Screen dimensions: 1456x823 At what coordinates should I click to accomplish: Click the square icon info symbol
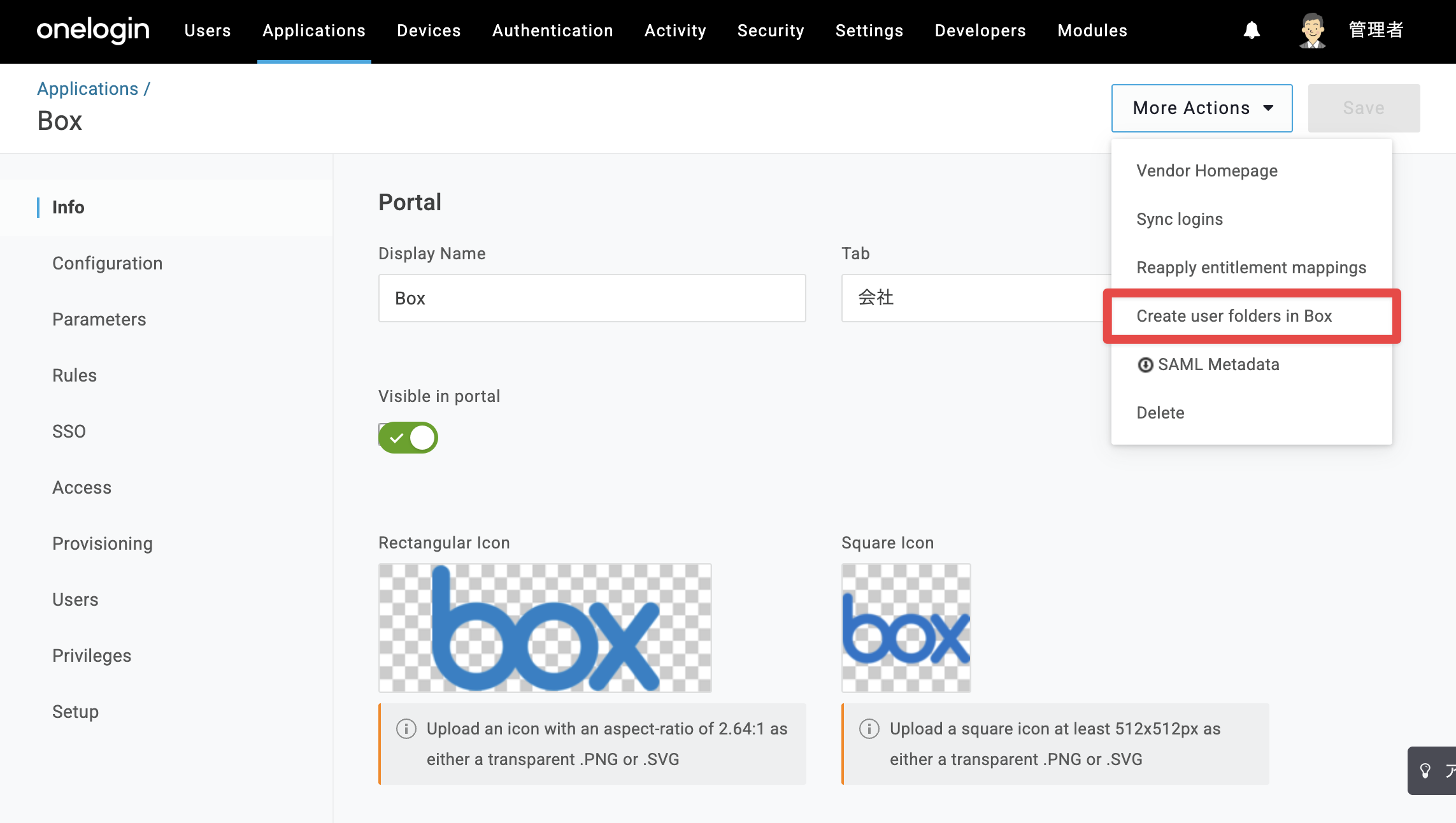pos(869,728)
